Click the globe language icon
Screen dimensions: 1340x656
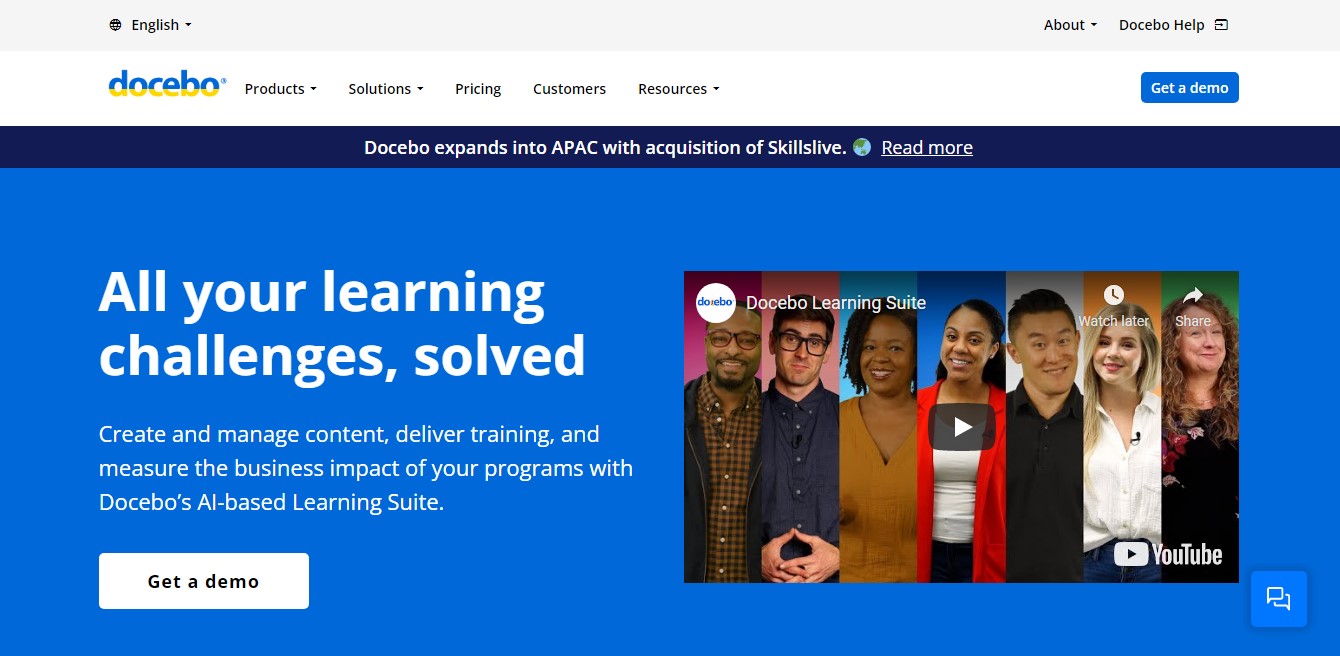click(116, 25)
